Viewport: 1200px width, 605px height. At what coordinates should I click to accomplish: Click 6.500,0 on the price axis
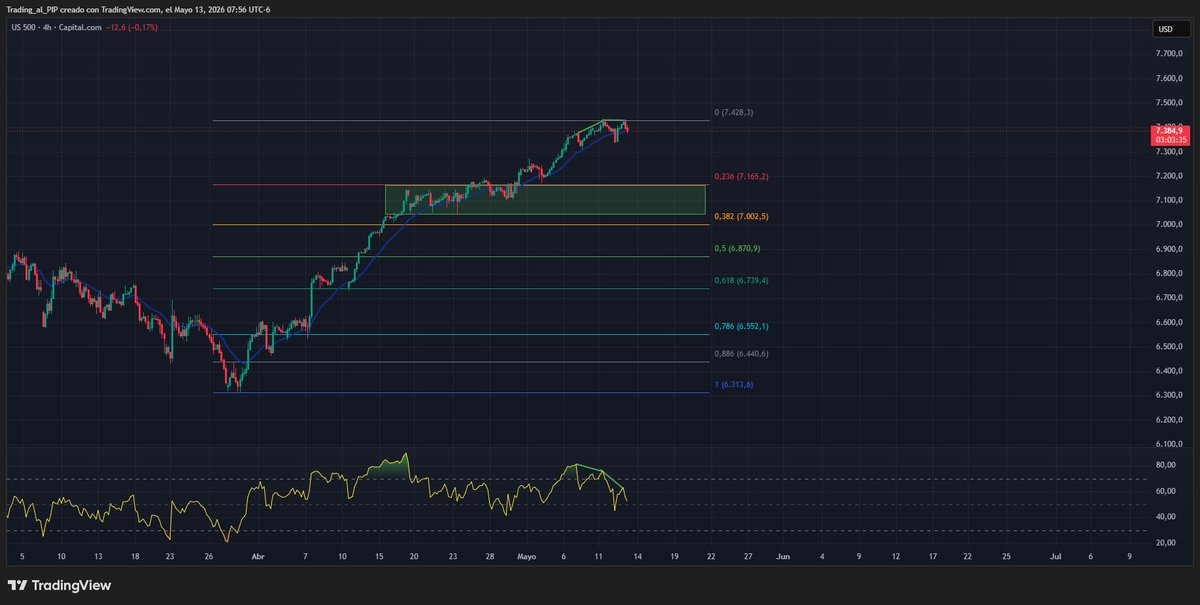tap(1169, 346)
